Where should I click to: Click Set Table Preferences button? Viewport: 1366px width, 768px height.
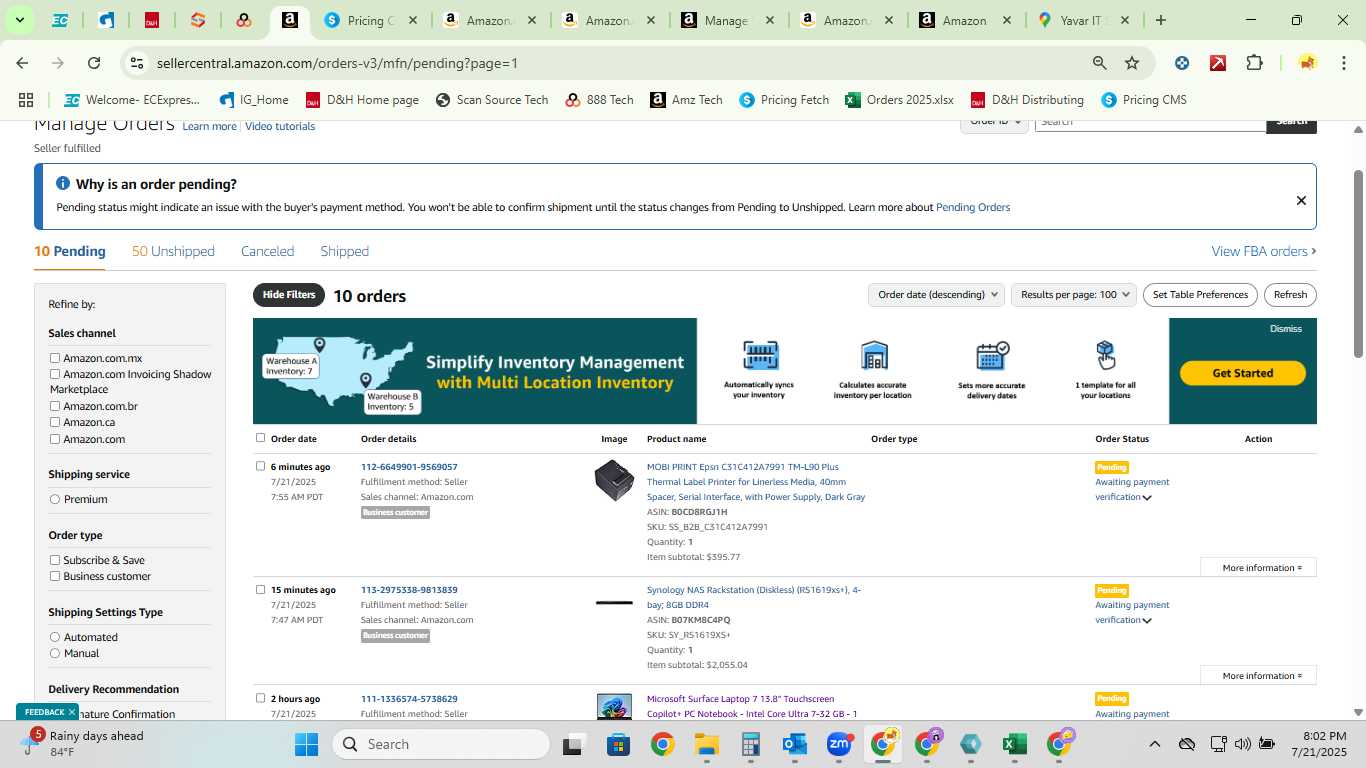pos(1200,295)
